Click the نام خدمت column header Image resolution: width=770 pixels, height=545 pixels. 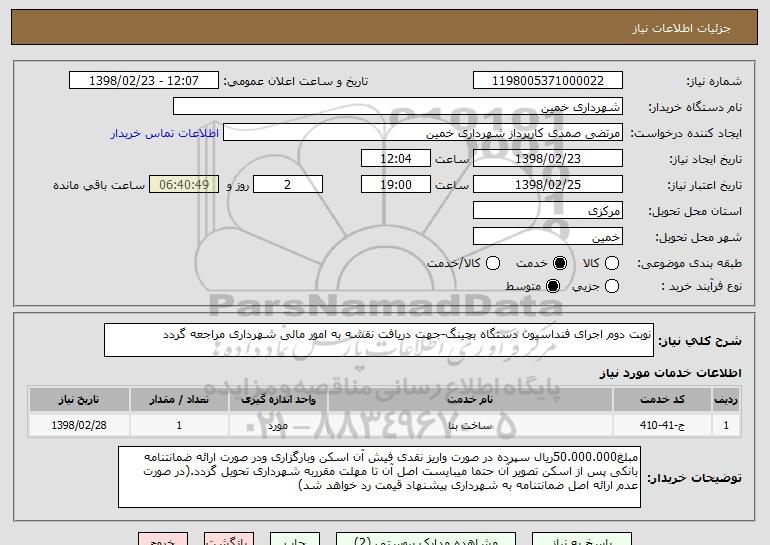coord(470,400)
